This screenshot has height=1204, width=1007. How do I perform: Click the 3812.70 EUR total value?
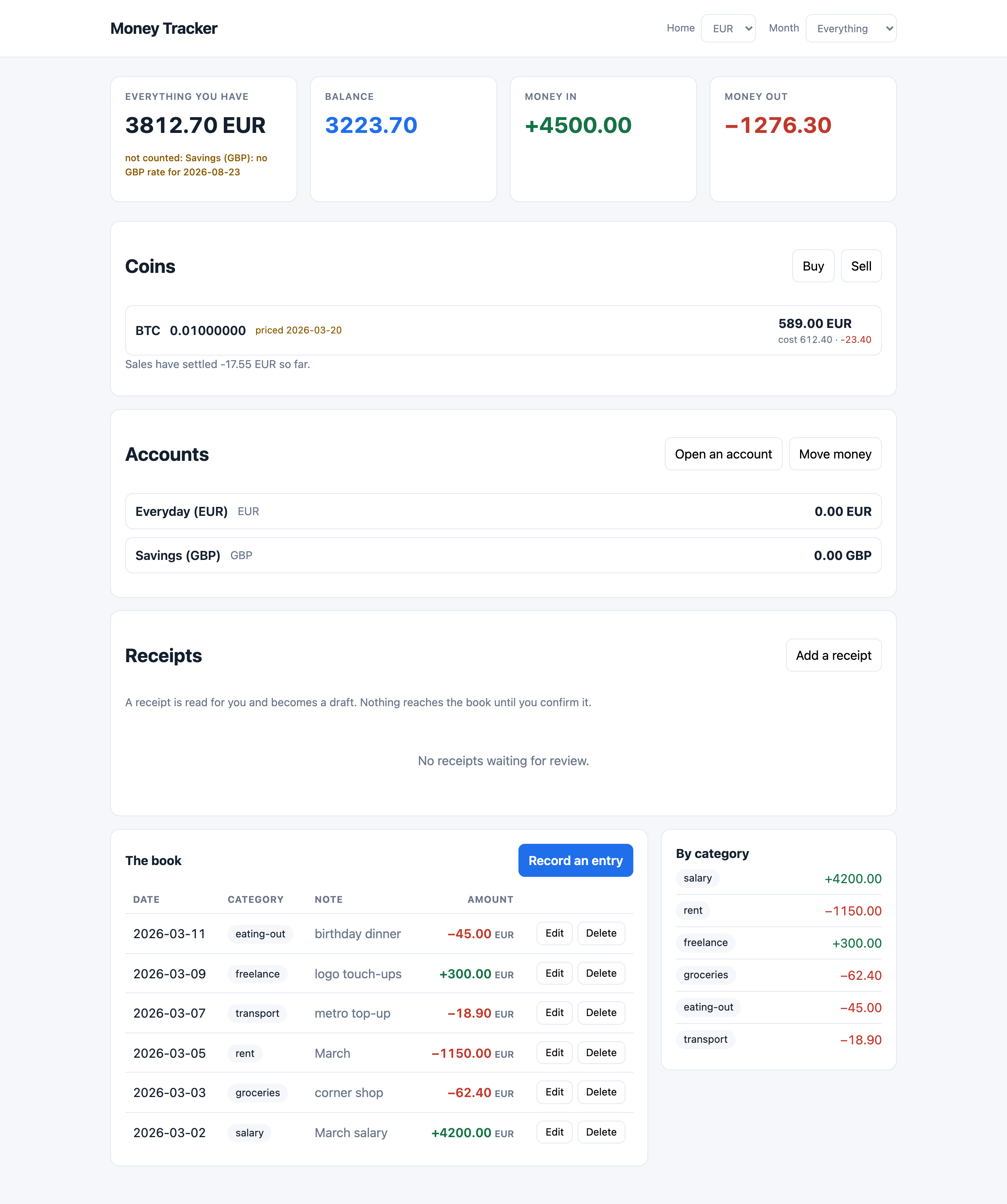195,125
